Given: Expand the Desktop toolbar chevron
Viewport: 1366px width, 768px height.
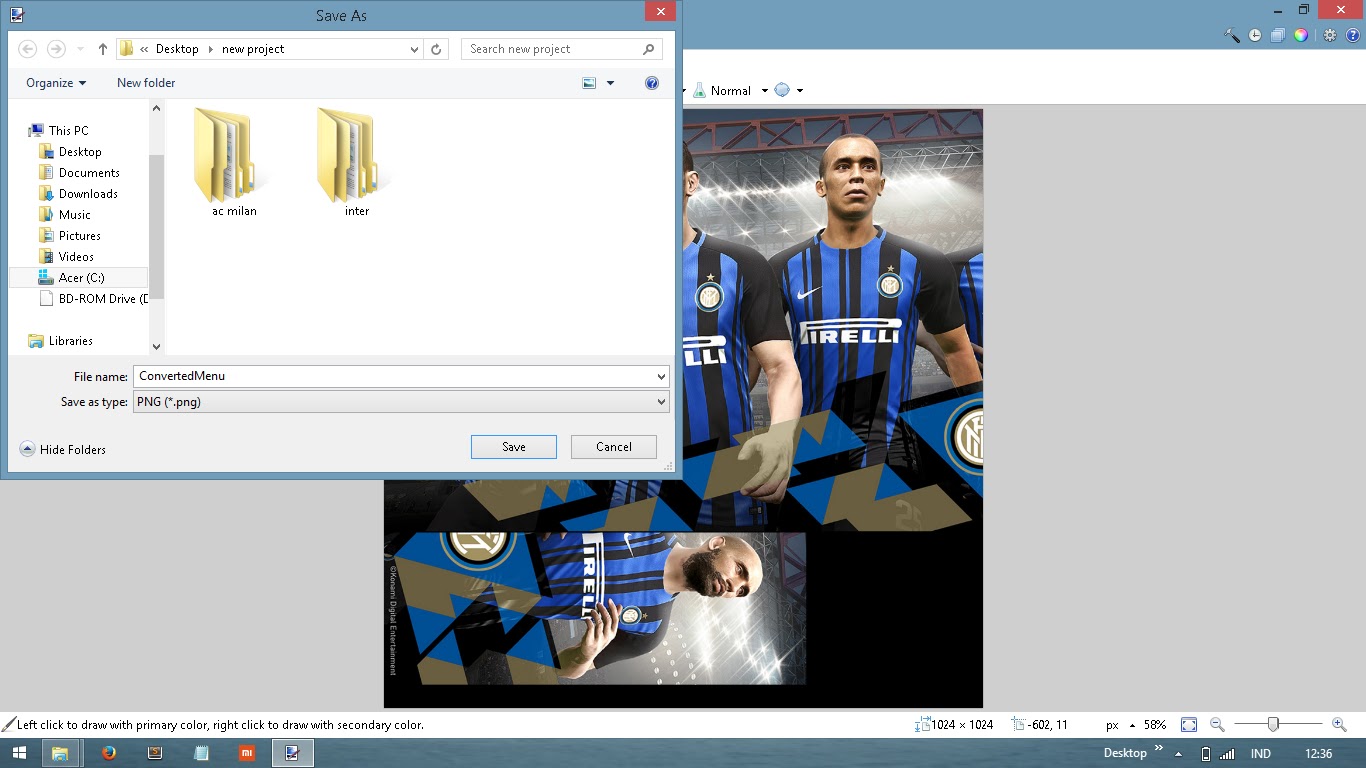Looking at the screenshot, I should pos(1159,748).
